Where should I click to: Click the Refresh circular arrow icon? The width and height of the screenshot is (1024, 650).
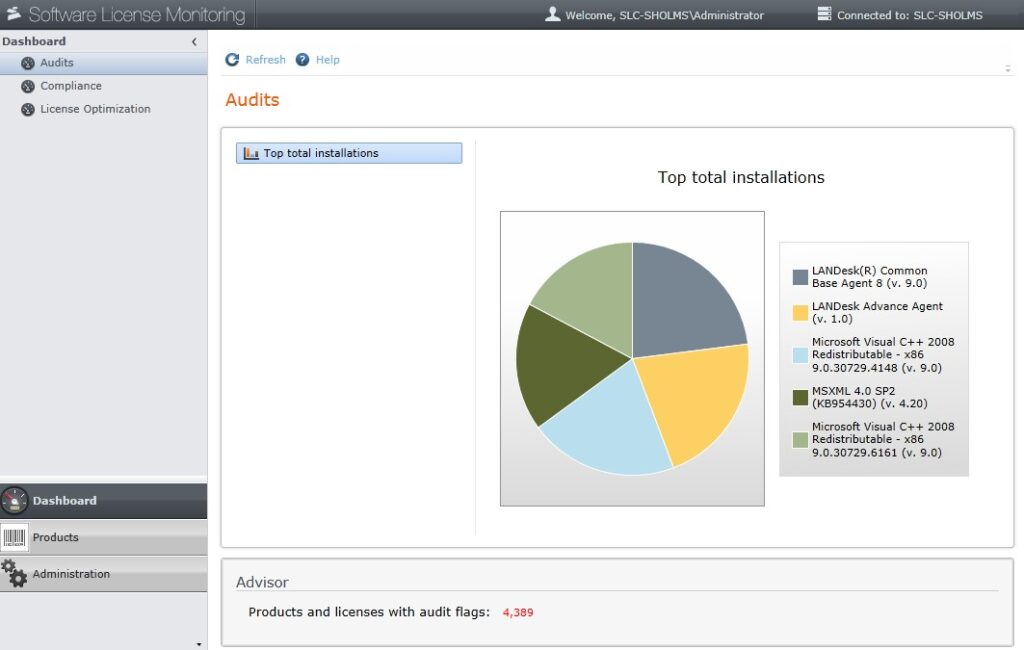232,59
